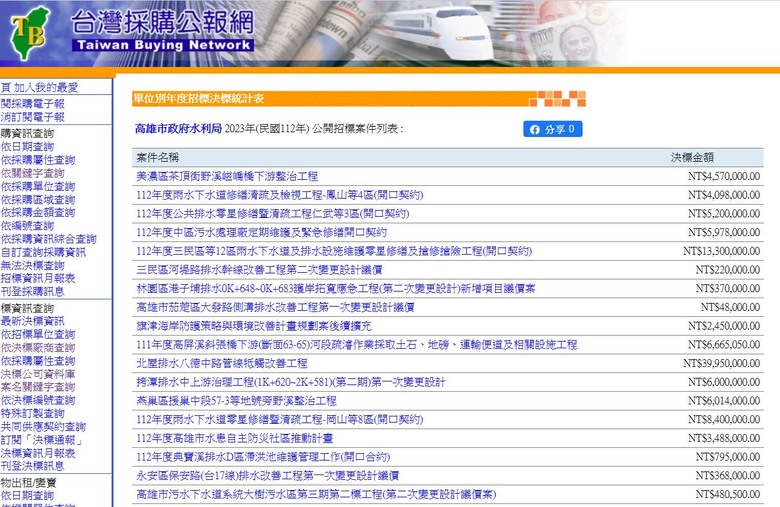Click the 決標金額 column header
The image size is (780, 507).
point(692,157)
